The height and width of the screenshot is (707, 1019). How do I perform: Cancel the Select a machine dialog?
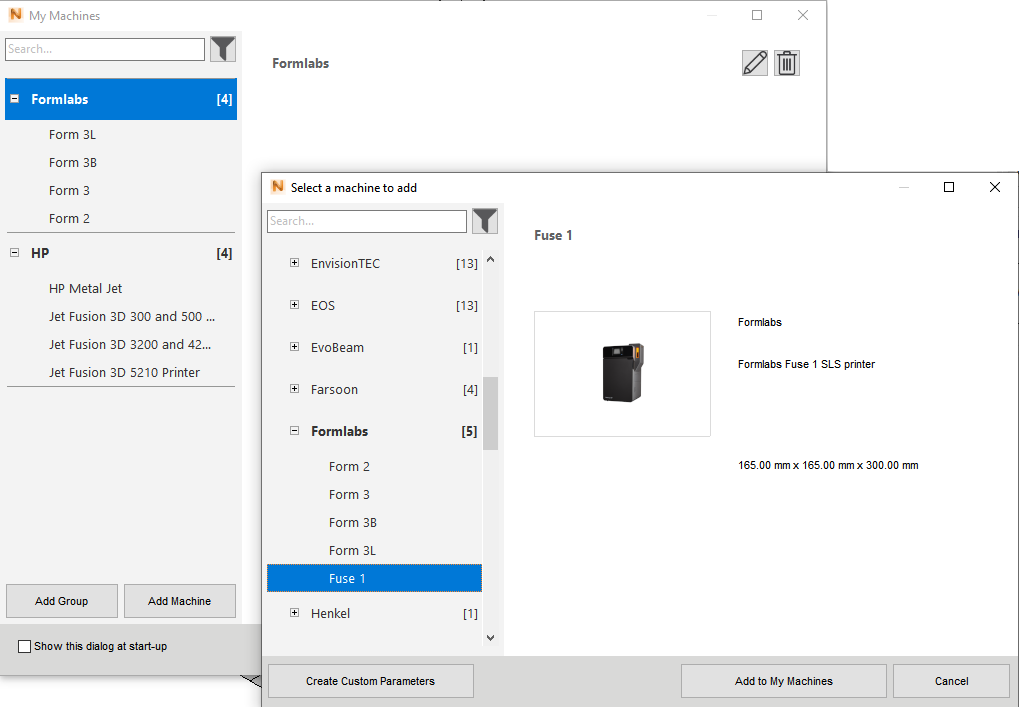(951, 681)
